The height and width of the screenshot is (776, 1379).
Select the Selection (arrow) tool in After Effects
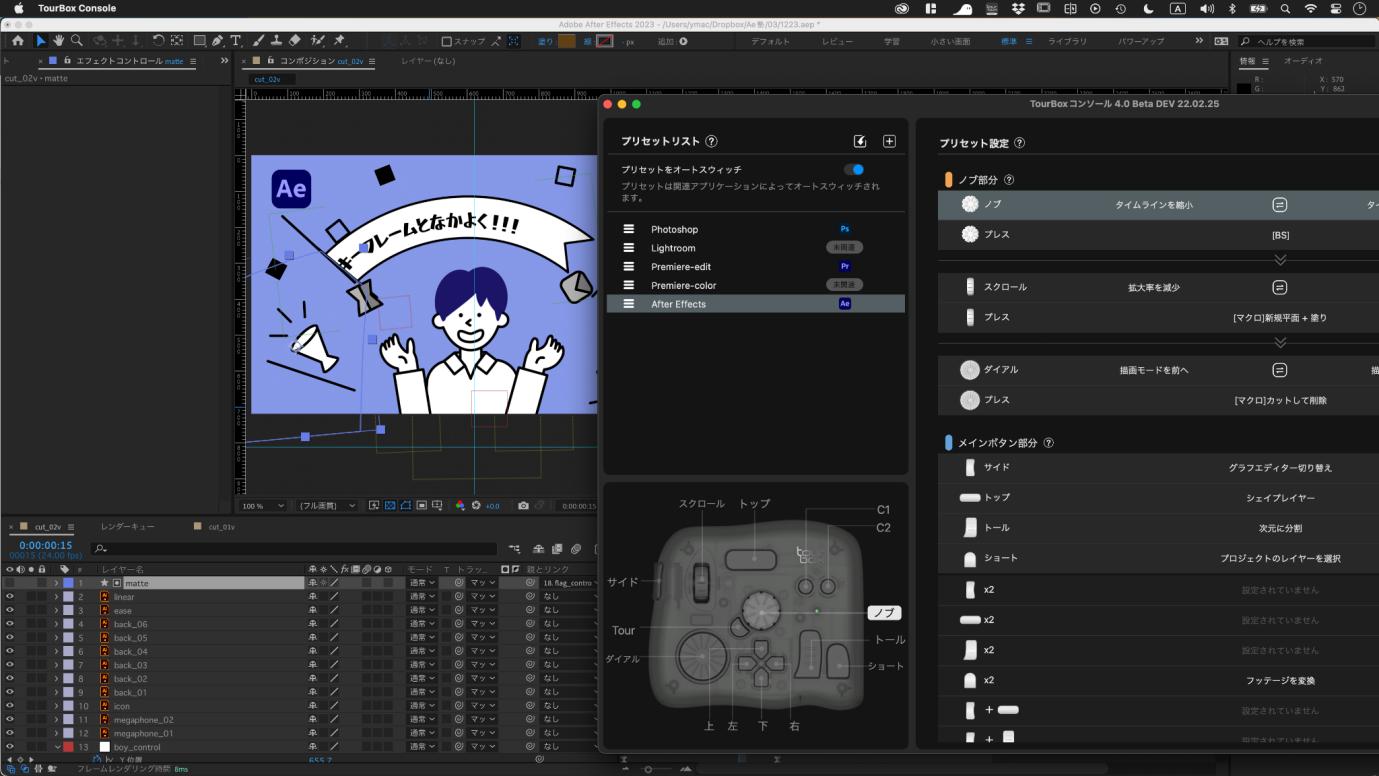coord(41,41)
